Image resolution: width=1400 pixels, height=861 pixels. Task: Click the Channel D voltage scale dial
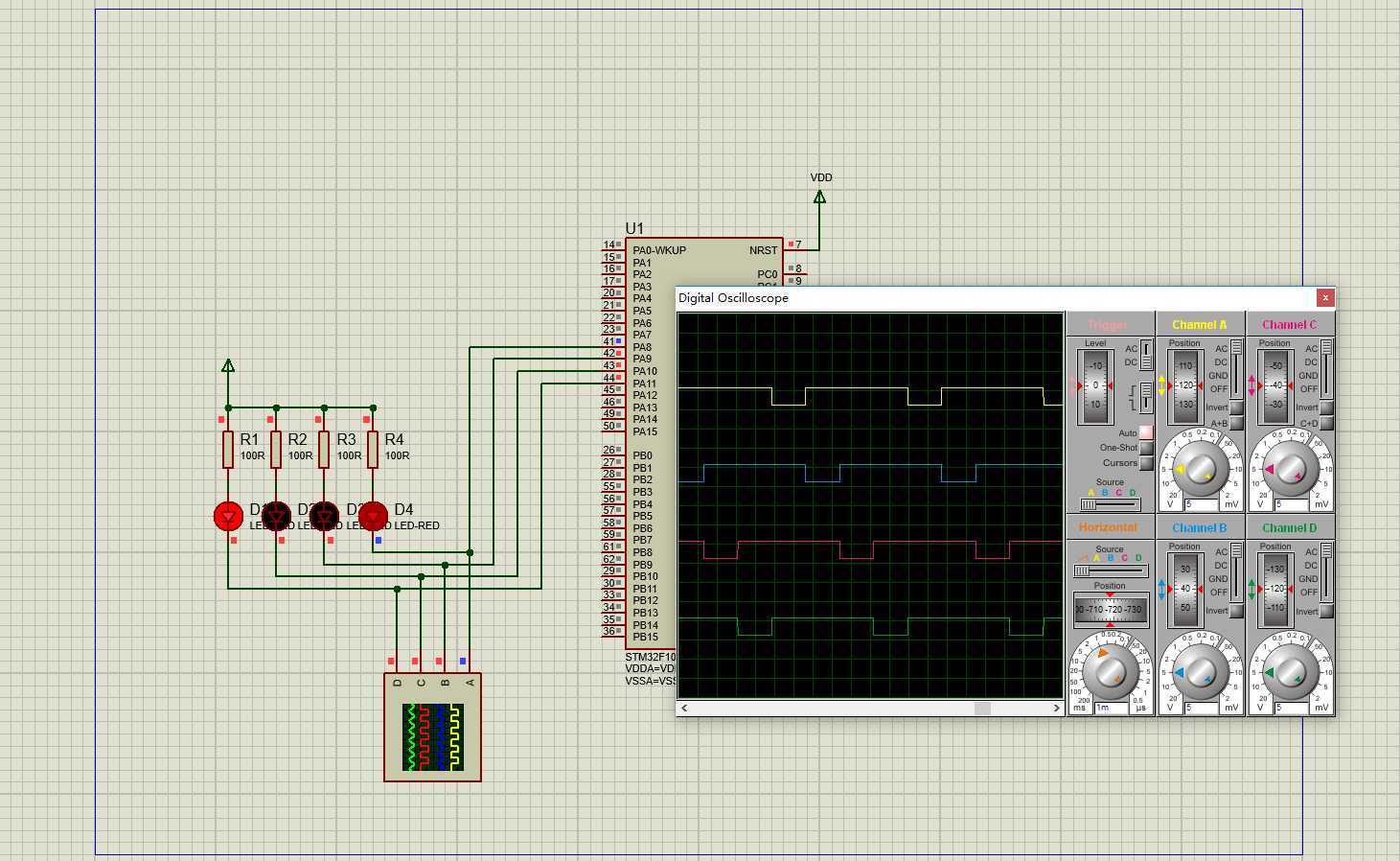(1290, 672)
